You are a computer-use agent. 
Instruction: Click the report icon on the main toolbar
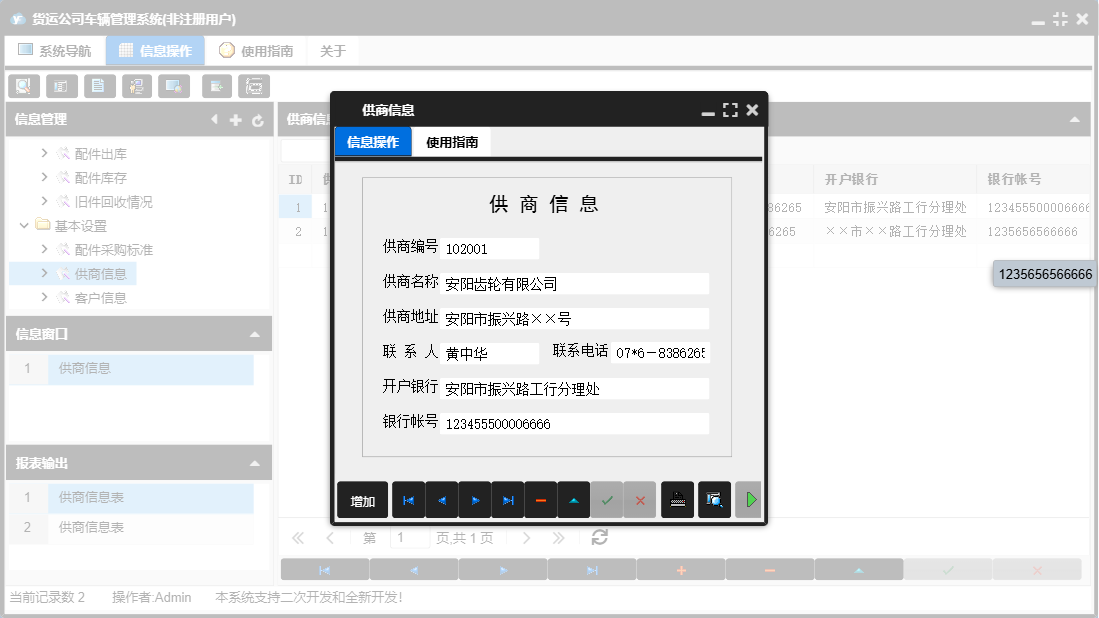(60, 86)
